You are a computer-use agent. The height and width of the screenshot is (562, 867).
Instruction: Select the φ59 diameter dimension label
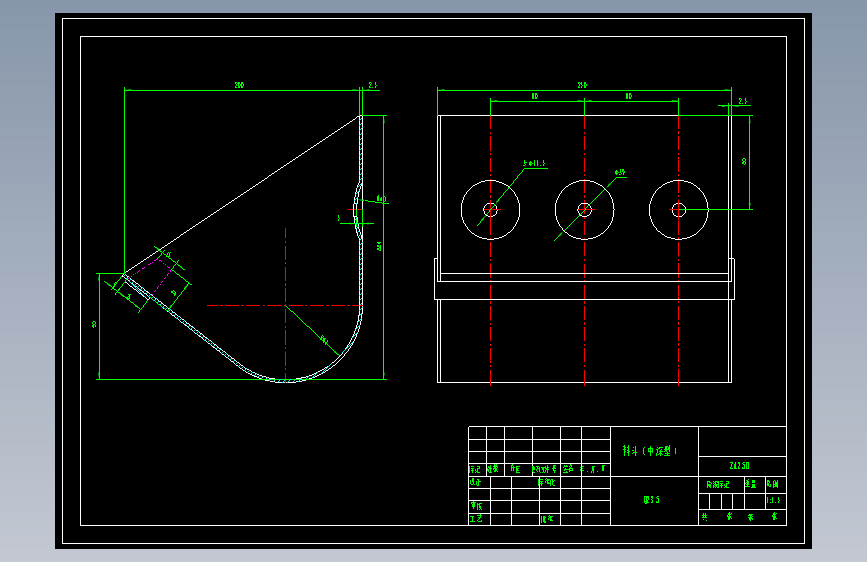(x=620, y=173)
